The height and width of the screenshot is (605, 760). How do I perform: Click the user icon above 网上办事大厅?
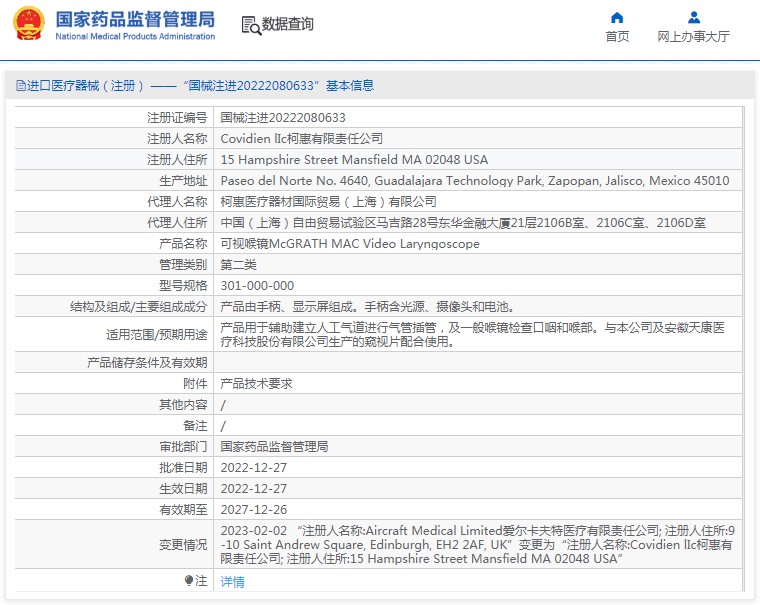(x=694, y=18)
